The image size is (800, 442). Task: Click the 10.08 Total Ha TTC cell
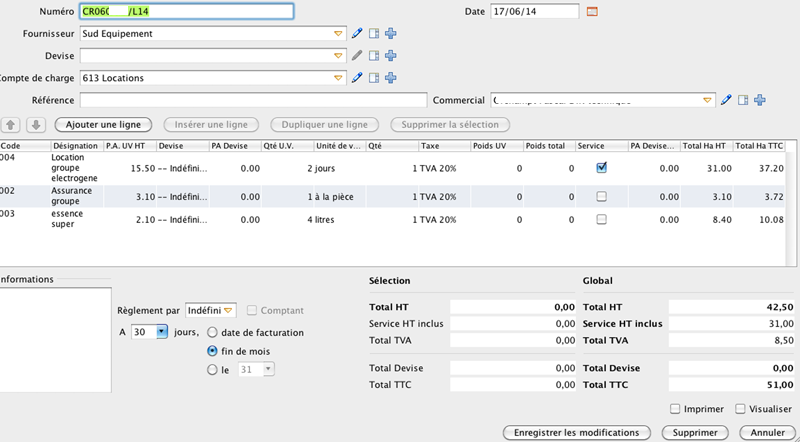click(x=759, y=219)
